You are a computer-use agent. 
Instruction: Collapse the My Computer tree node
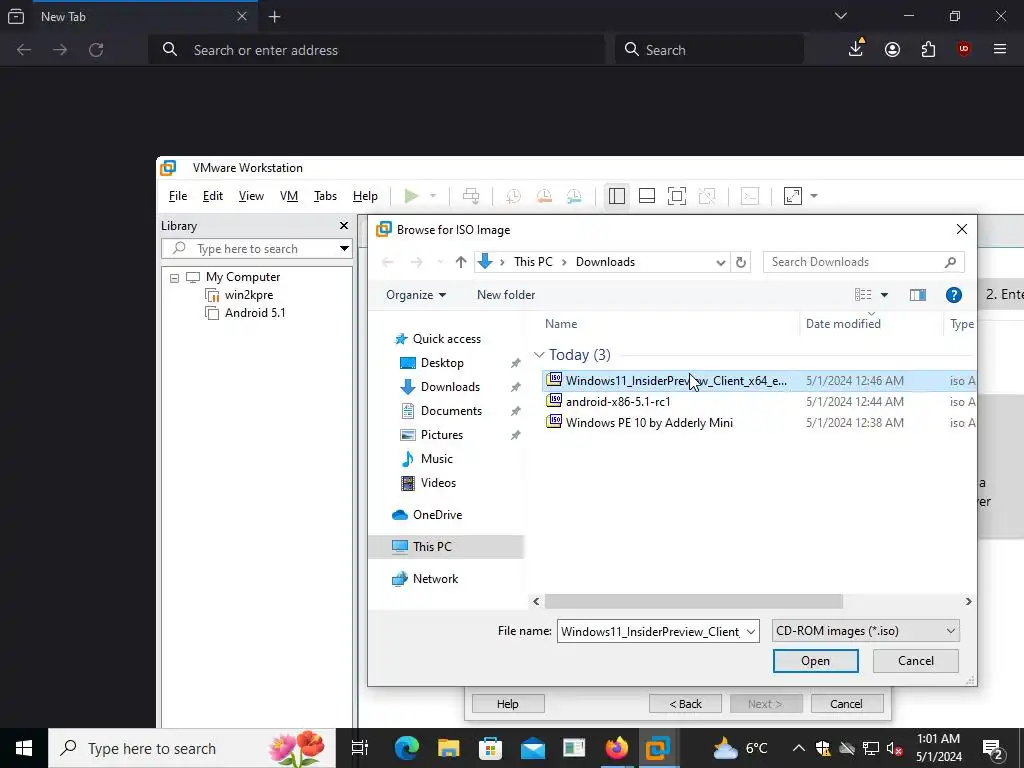point(174,278)
